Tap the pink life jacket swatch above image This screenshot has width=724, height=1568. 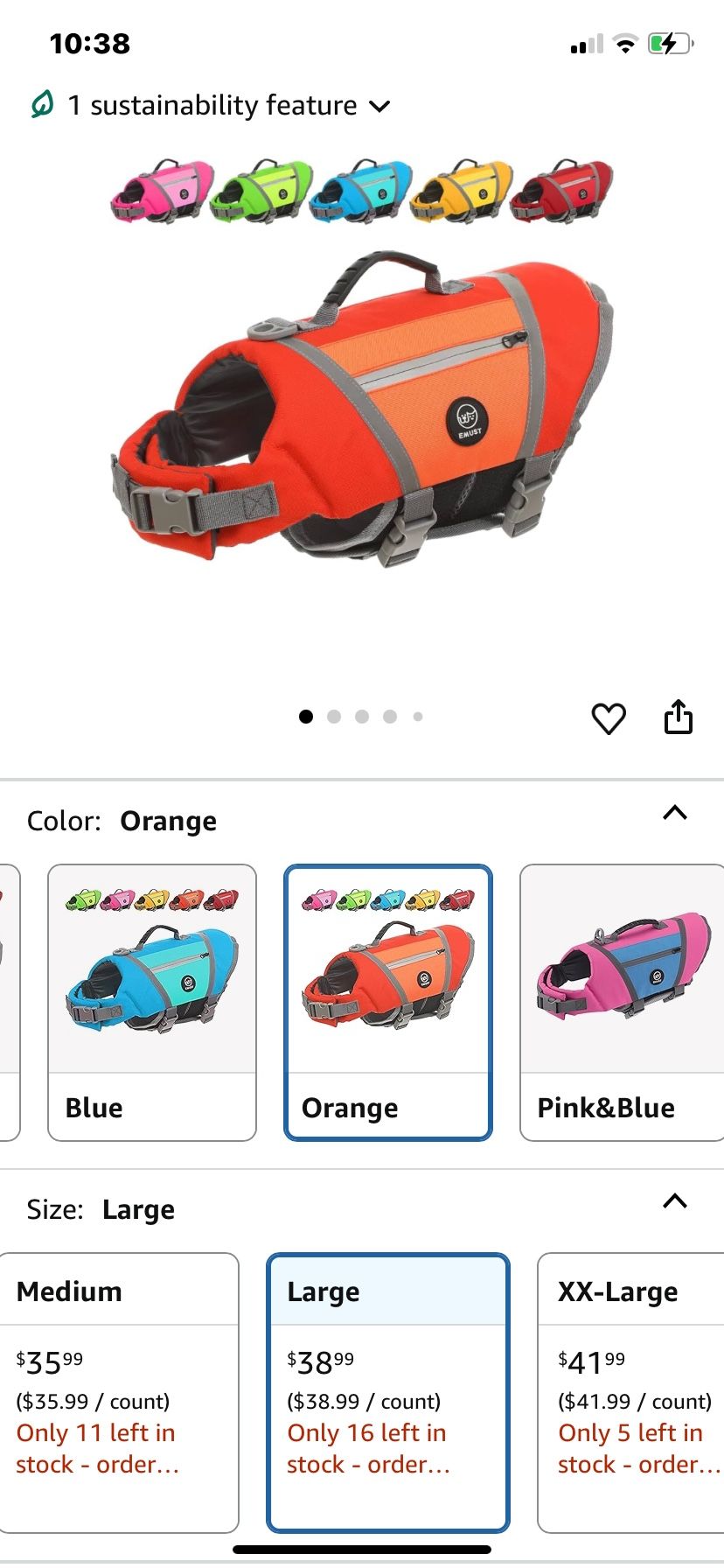pyautogui.click(x=162, y=190)
